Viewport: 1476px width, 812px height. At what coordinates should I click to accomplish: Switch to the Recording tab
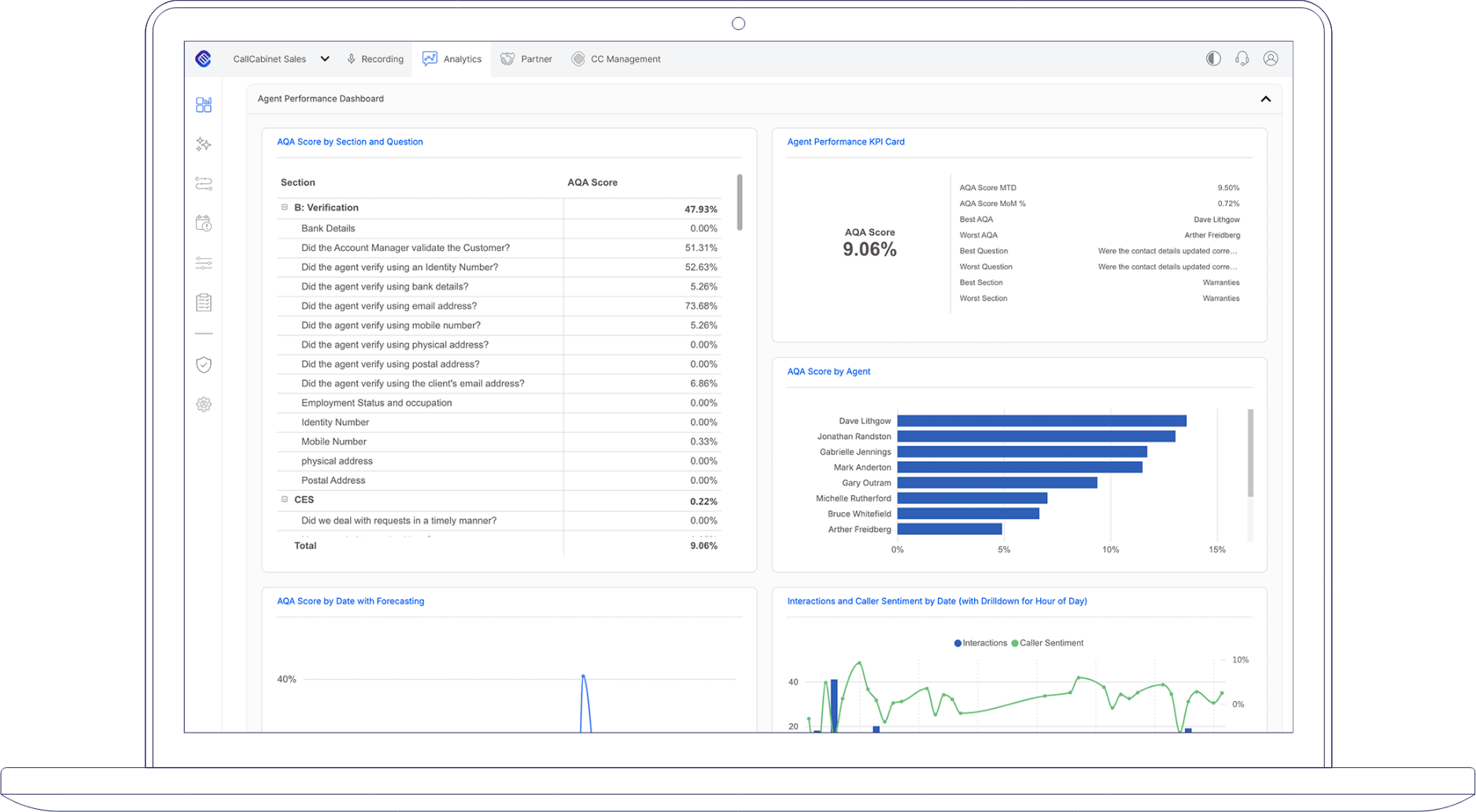[375, 58]
